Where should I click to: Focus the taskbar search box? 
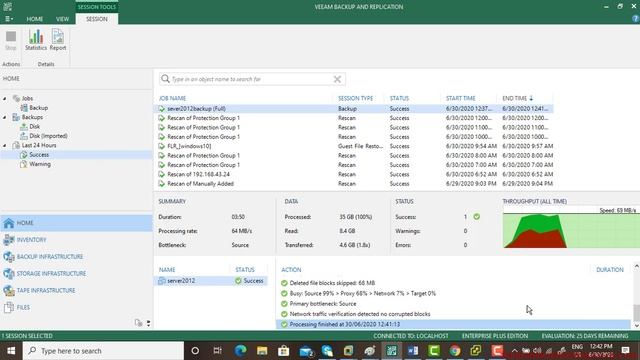pyautogui.click(x=103, y=351)
